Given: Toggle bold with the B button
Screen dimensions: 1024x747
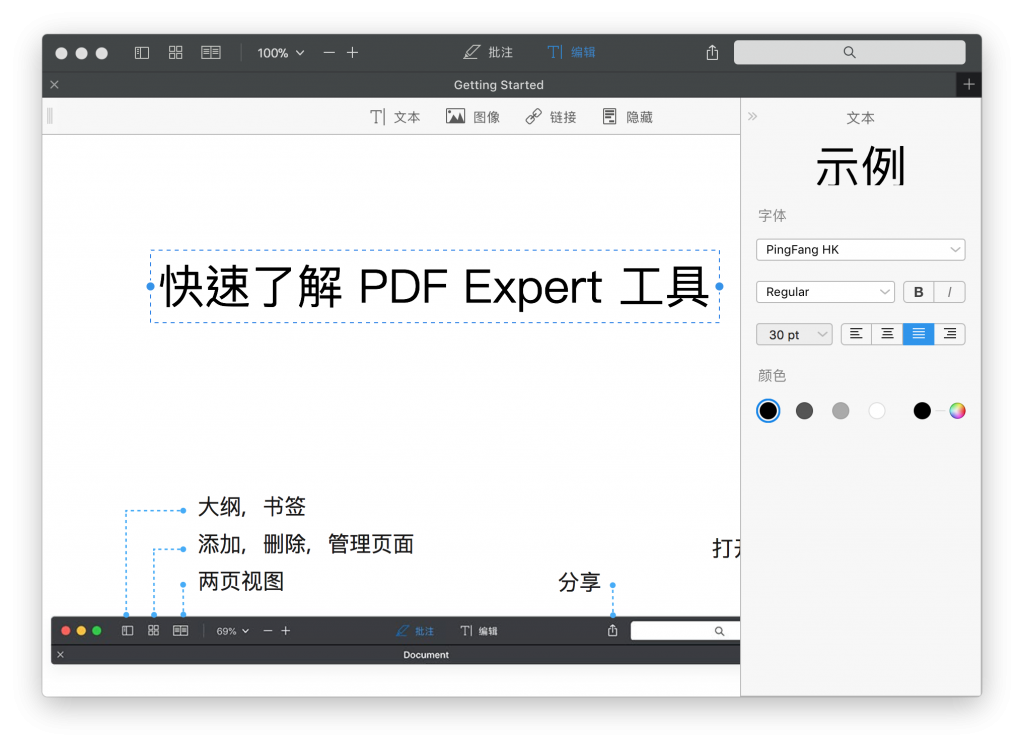Looking at the screenshot, I should click(919, 292).
